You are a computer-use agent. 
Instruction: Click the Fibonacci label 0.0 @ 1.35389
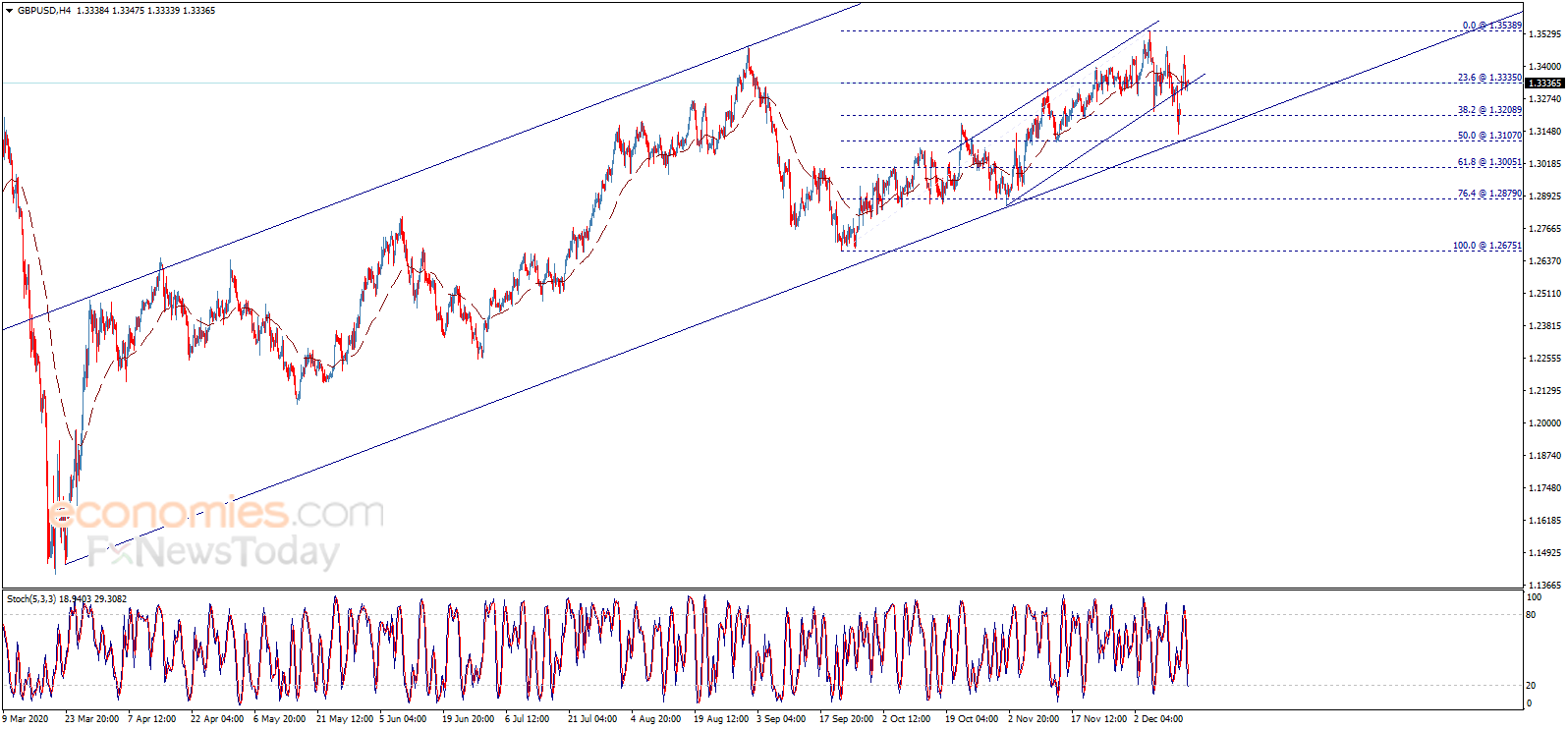(x=1491, y=26)
